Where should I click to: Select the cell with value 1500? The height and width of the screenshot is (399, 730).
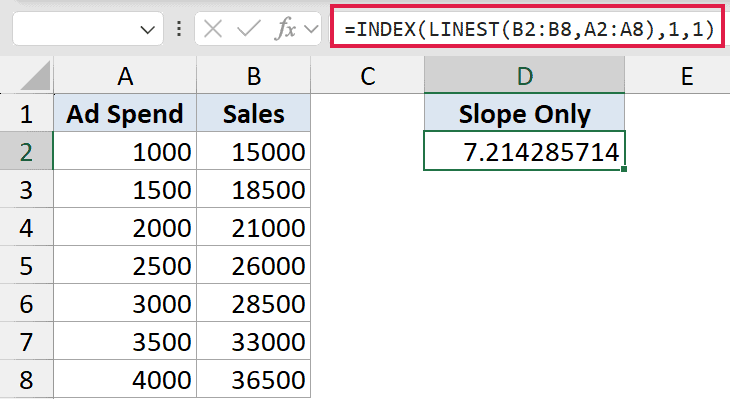tap(125, 189)
